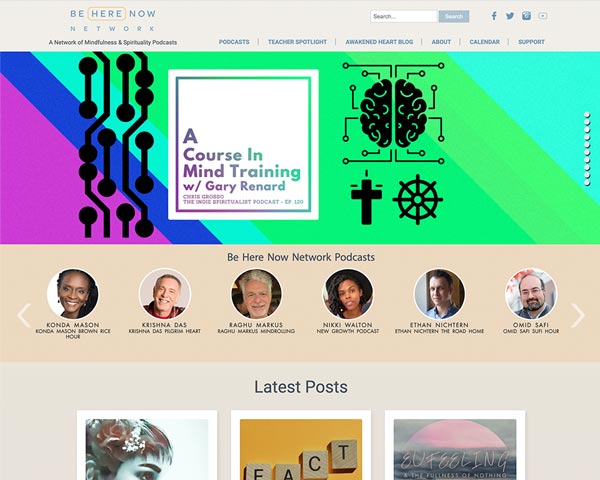
Task: Select the first hero slider dot indicator
Action: tap(587, 114)
